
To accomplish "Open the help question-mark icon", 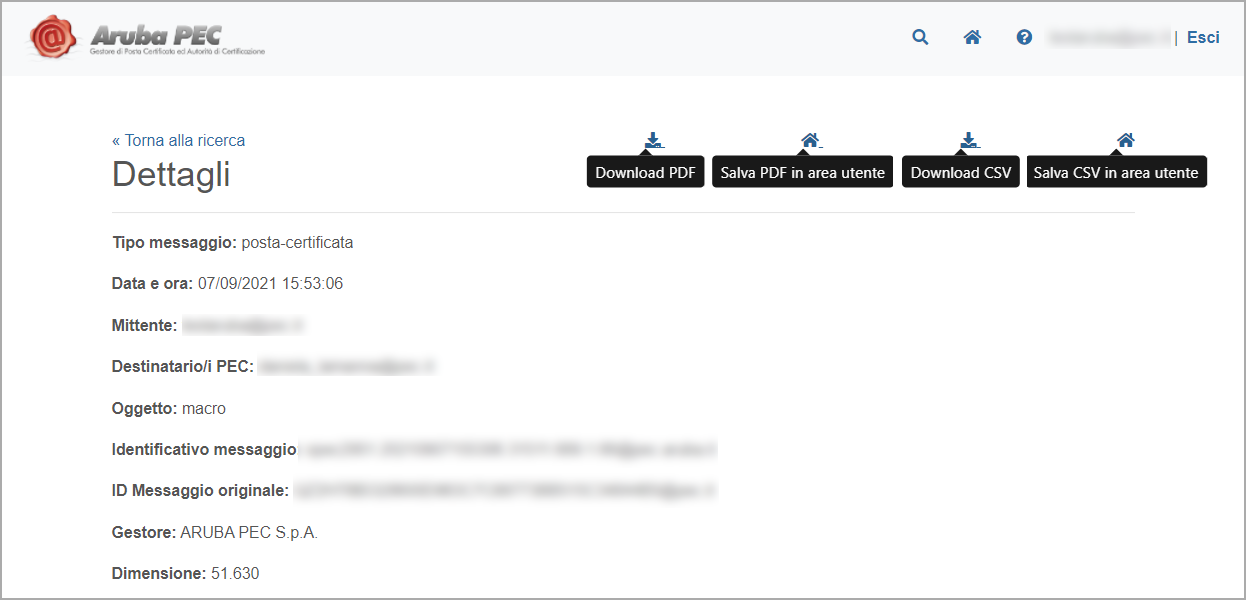I will 1023,37.
